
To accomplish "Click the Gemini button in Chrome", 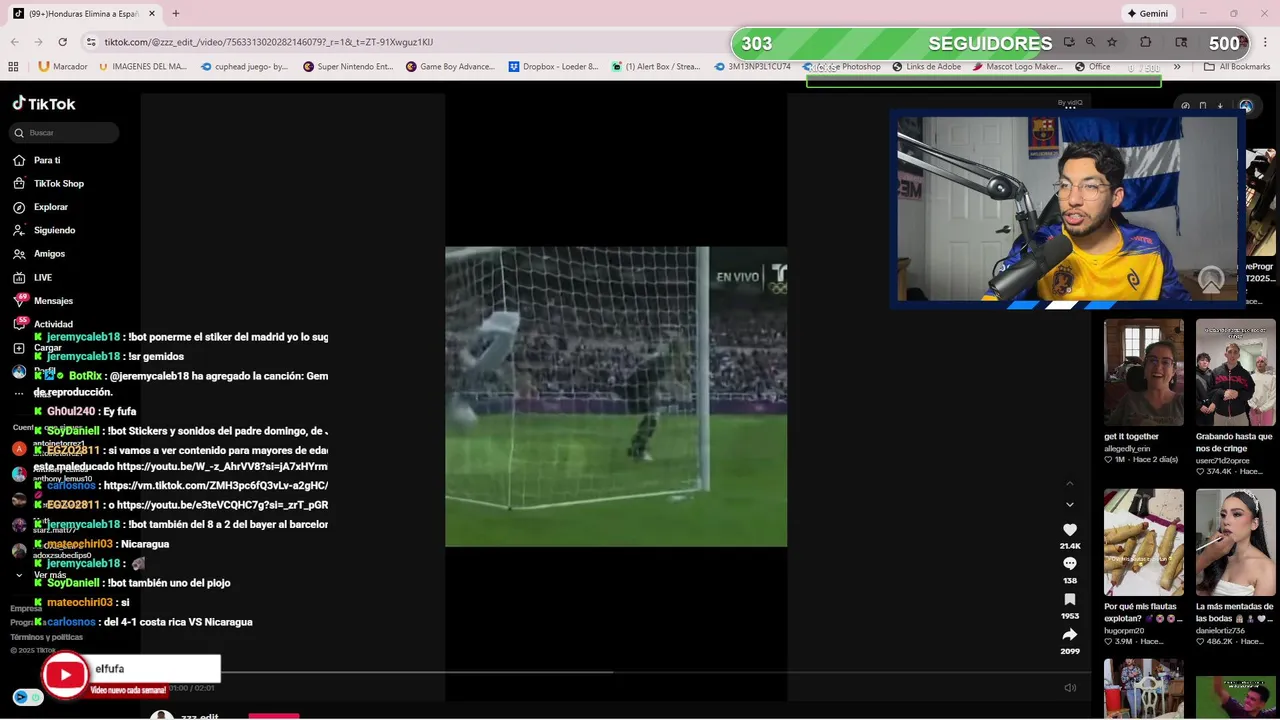I will pos(1147,14).
